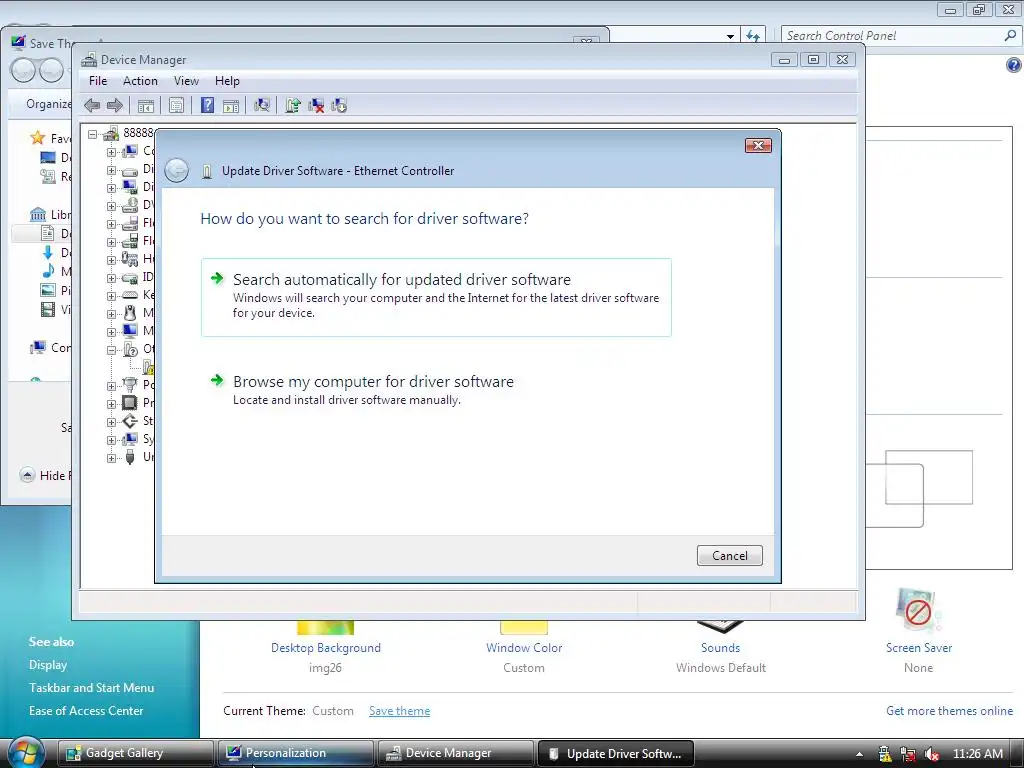
Task: Open the View menu in Device Manager
Action: tap(186, 81)
